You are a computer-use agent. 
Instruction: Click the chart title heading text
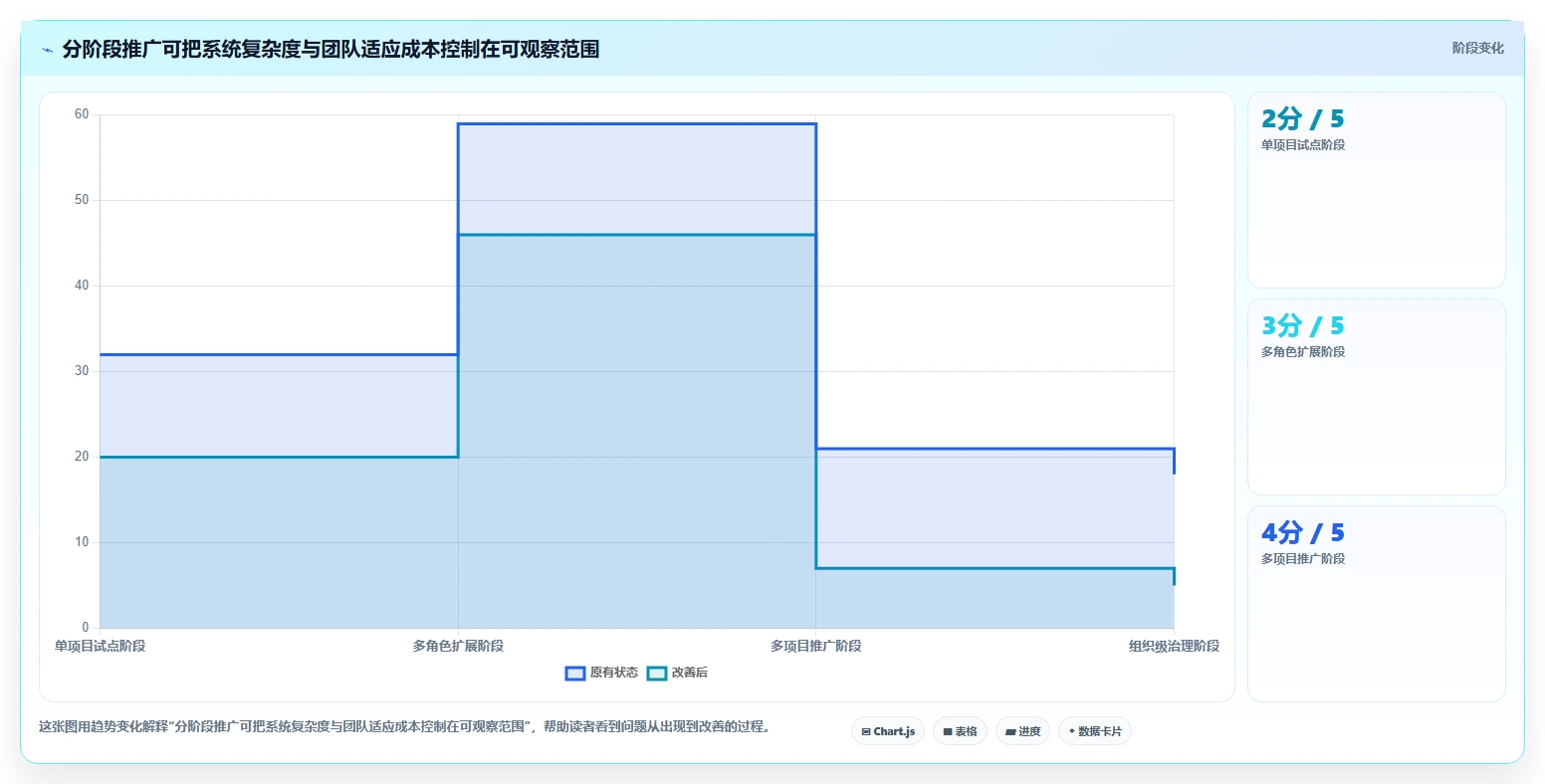tap(331, 49)
